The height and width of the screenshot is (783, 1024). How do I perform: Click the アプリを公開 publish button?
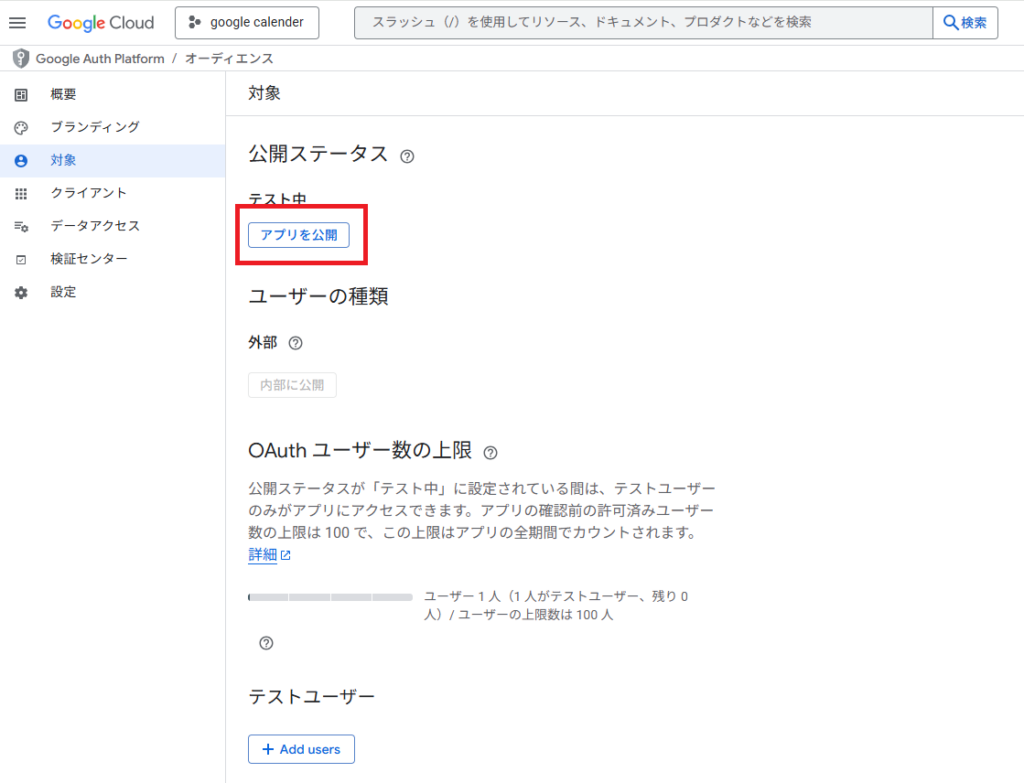(298, 235)
